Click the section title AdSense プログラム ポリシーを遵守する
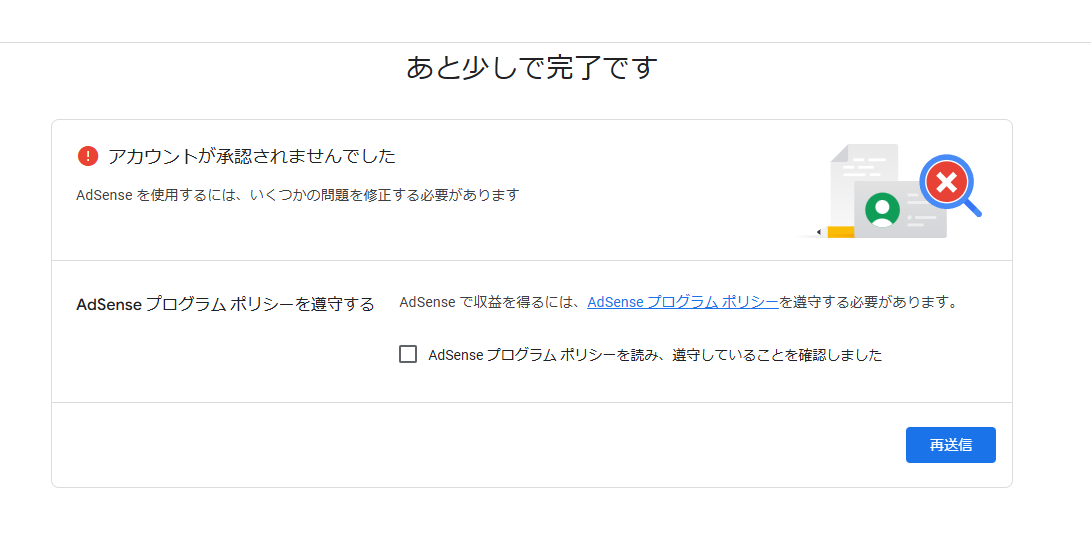 (x=225, y=305)
